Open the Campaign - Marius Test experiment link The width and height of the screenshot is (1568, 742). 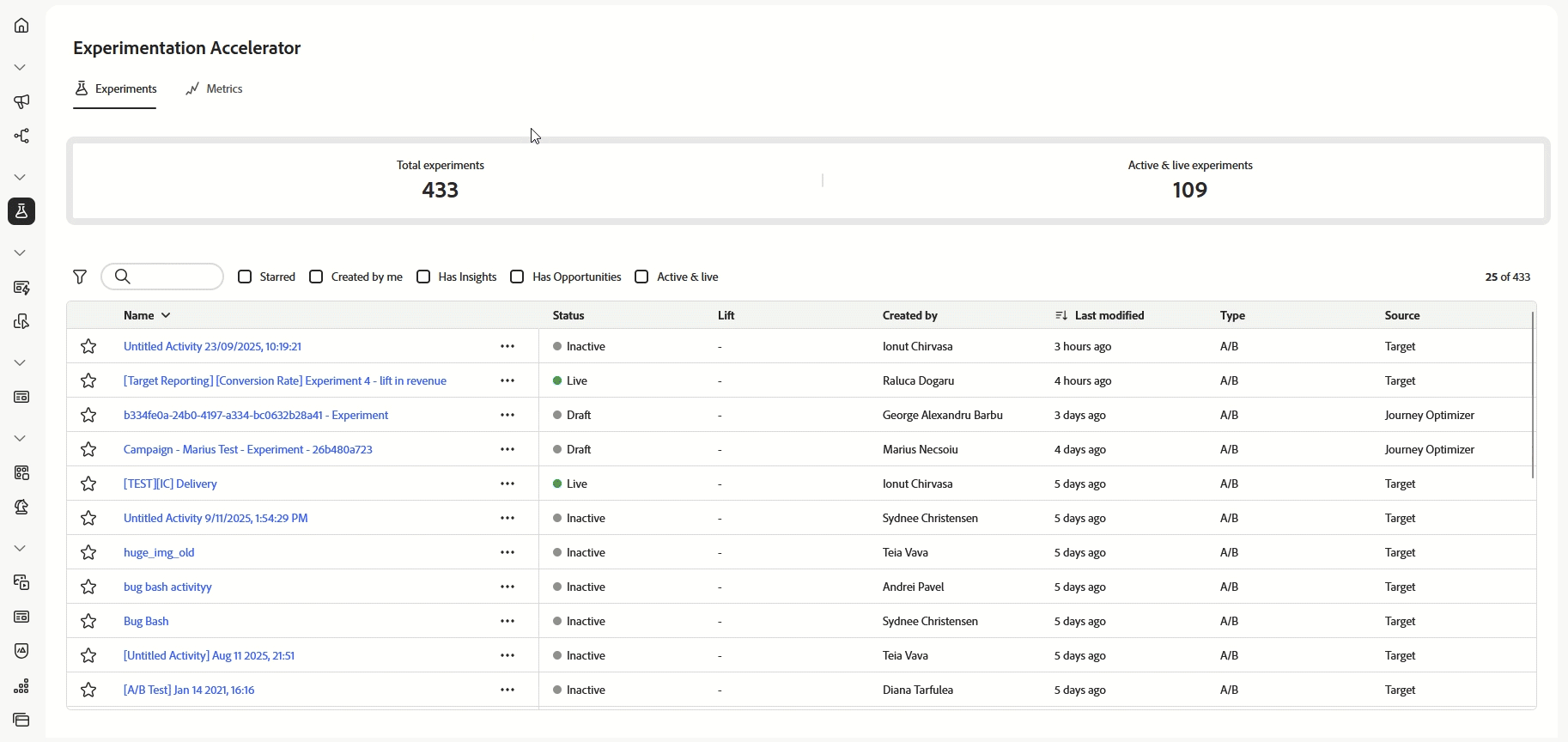pos(247,449)
